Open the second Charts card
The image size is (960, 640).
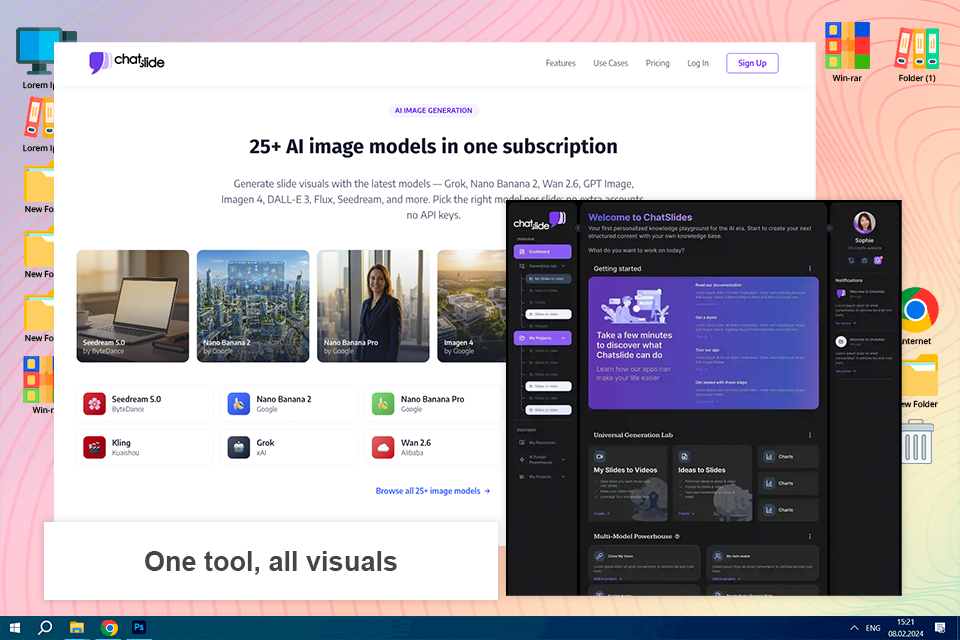pos(789,483)
